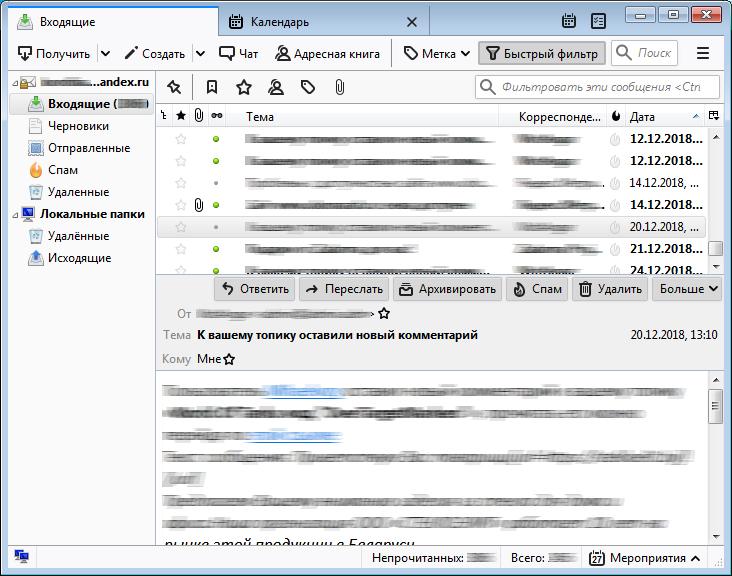The height and width of the screenshot is (576, 732).
Task: Star the first message in the list
Action: point(181,139)
